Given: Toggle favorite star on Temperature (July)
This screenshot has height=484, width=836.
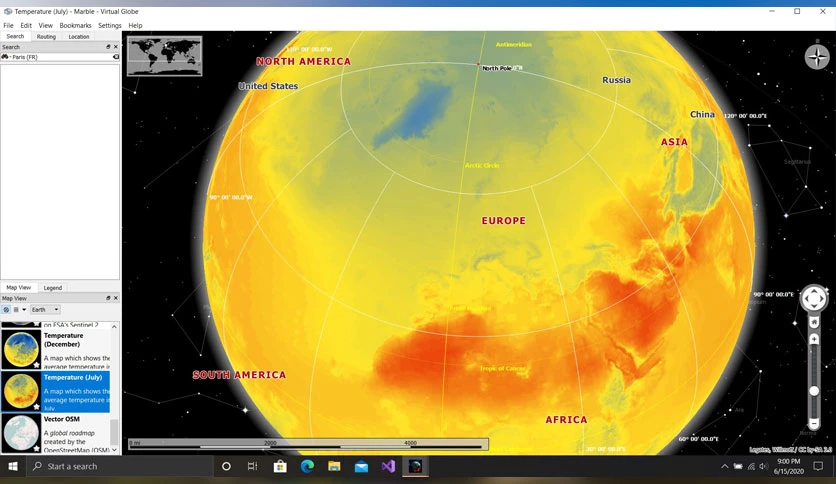Looking at the screenshot, I should coord(36,407).
